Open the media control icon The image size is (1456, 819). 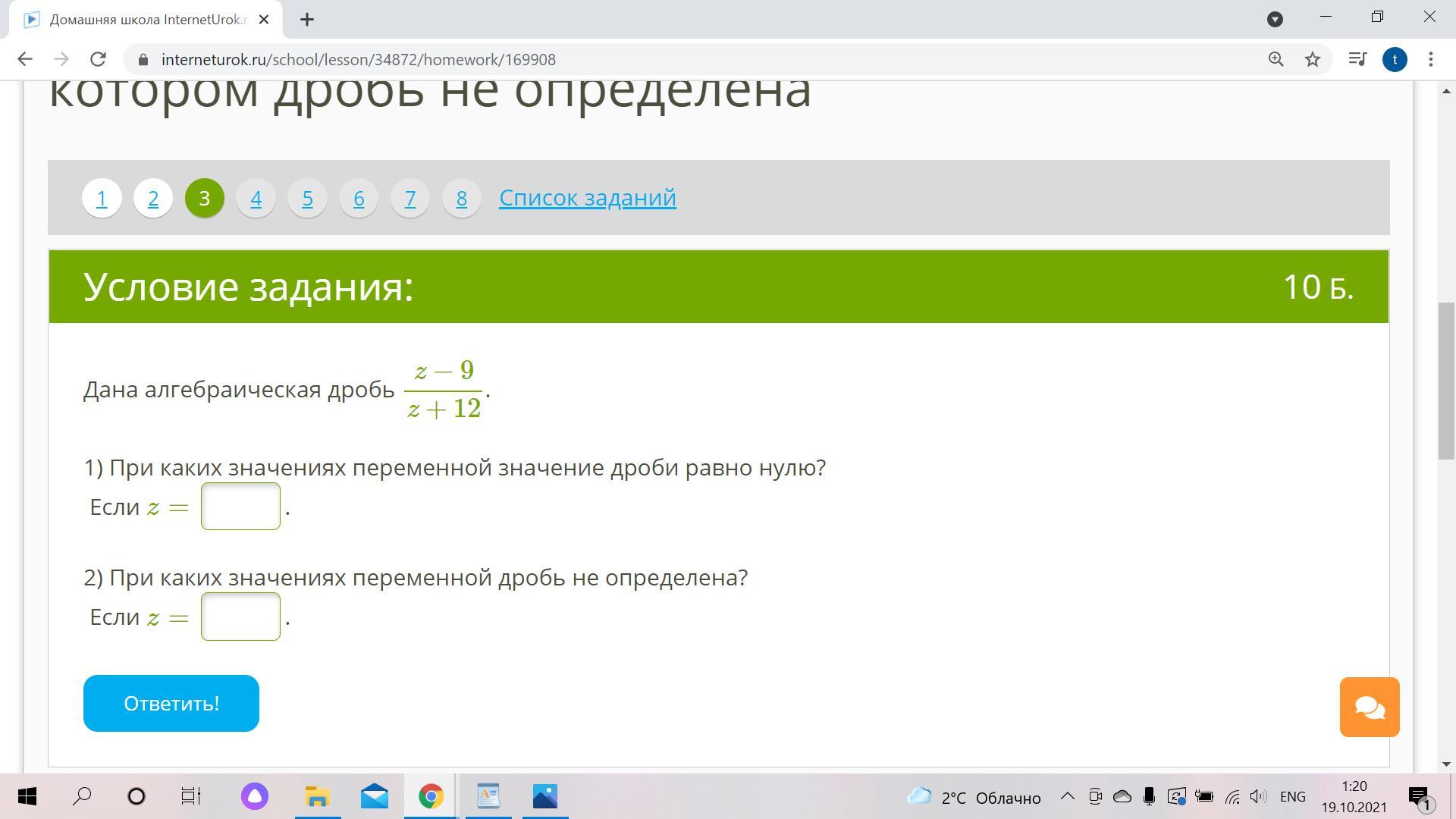pos(1357,59)
